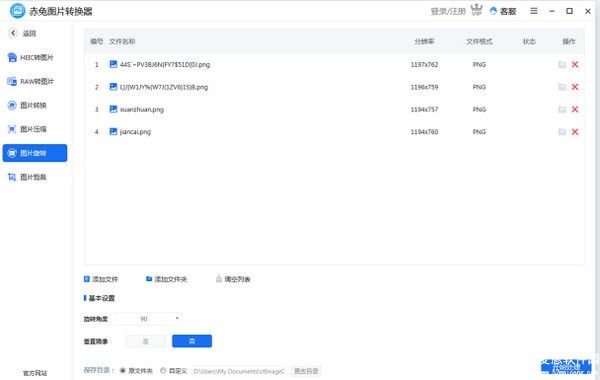Image resolution: width=600 pixels, height=380 pixels.
Task: Click 清空列表 to clear the list
Action: click(x=233, y=279)
